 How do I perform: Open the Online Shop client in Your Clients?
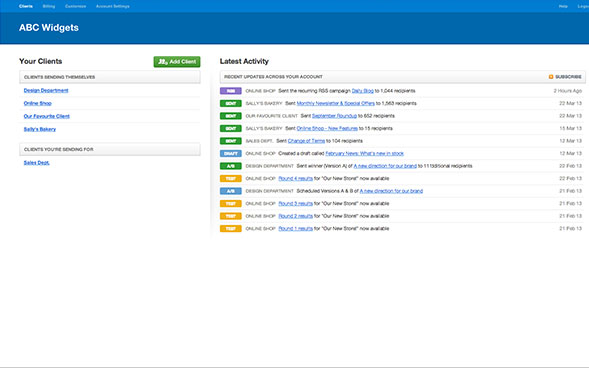click(x=38, y=103)
